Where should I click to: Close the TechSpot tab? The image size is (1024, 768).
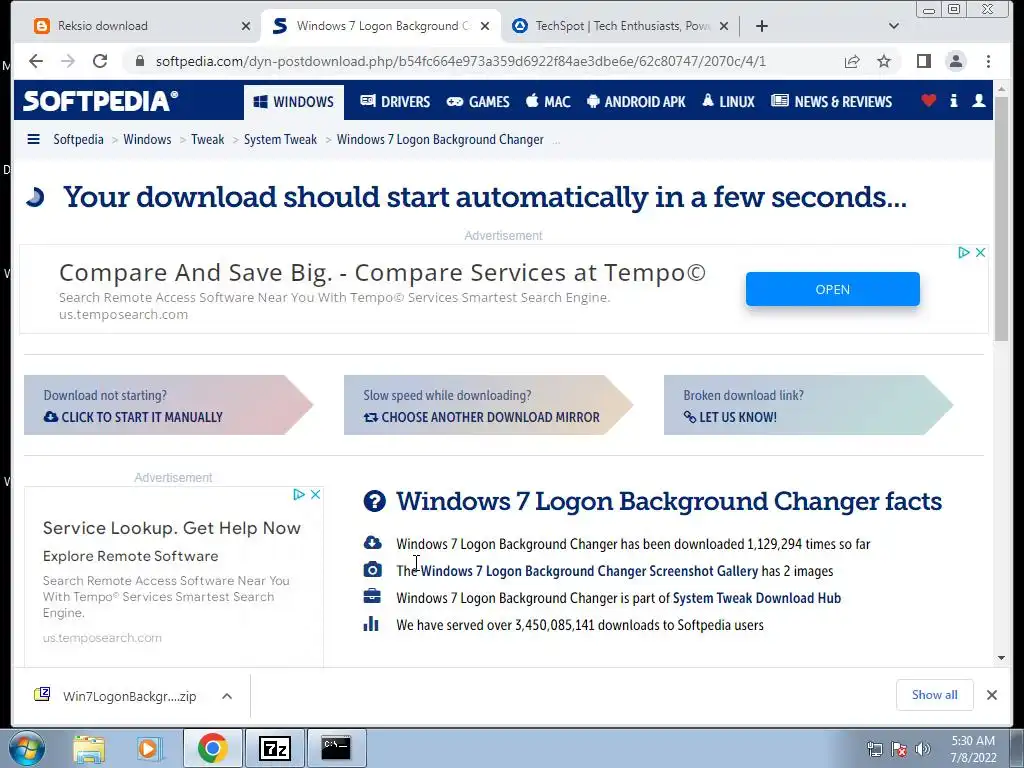[724, 26]
